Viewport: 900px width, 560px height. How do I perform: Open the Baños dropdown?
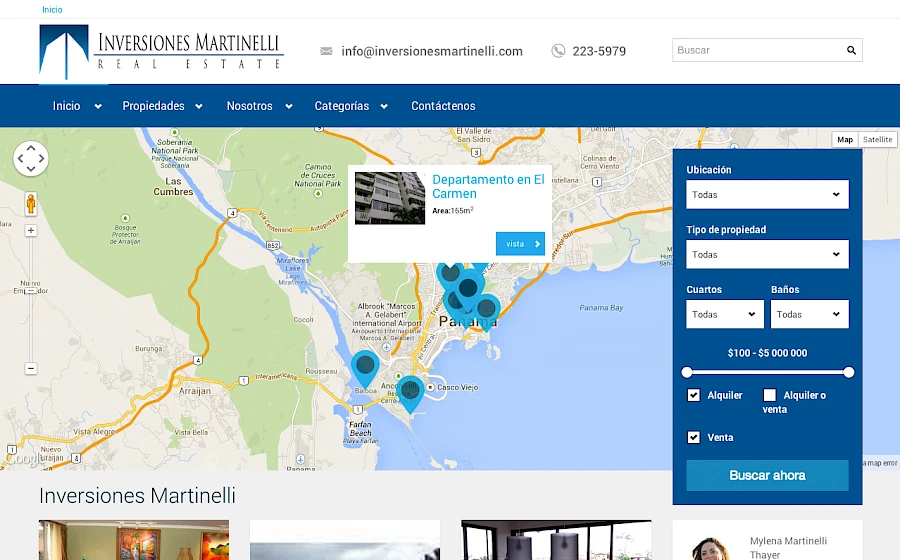[809, 314]
